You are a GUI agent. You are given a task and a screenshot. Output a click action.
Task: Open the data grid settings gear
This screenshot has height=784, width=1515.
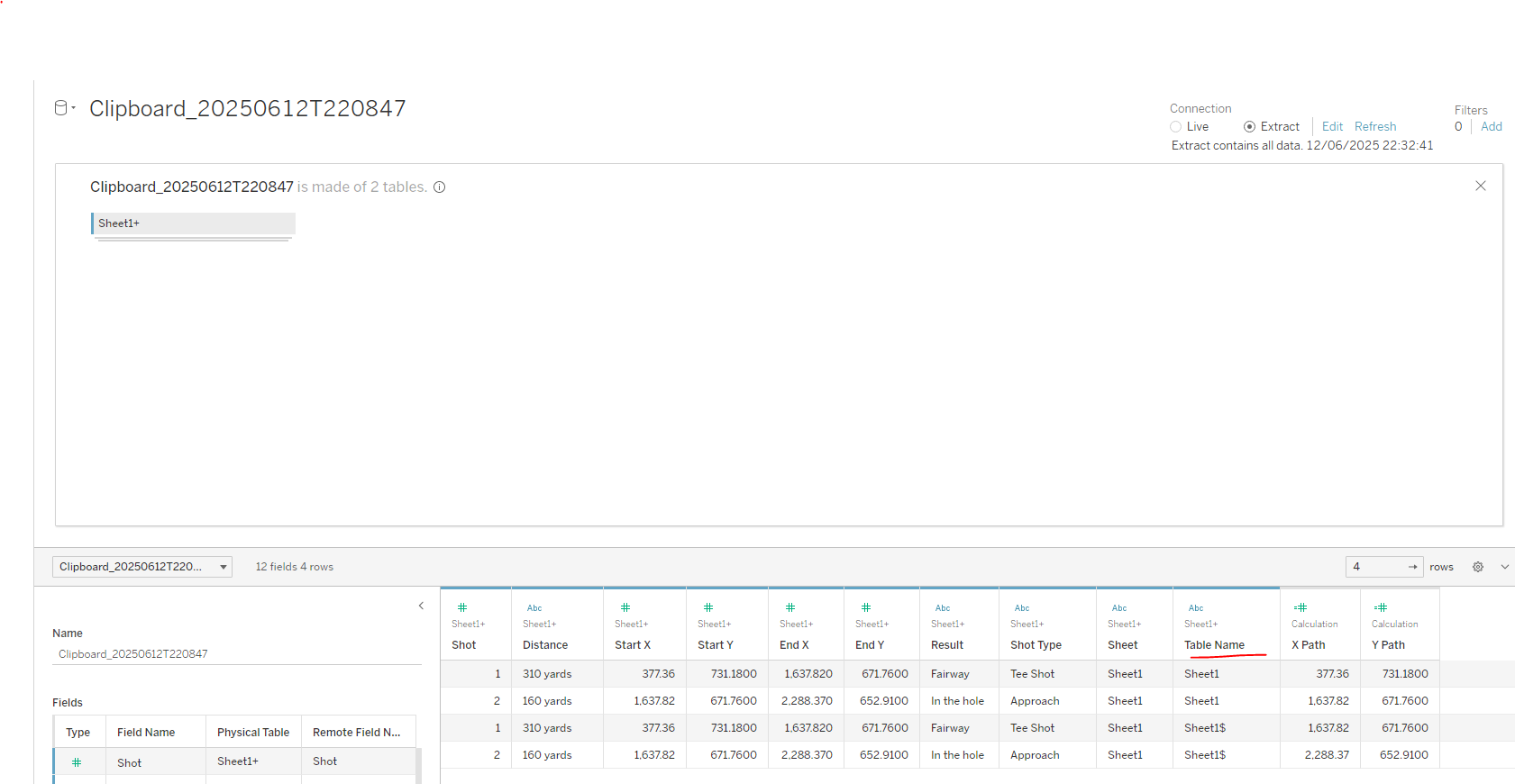pos(1478,567)
